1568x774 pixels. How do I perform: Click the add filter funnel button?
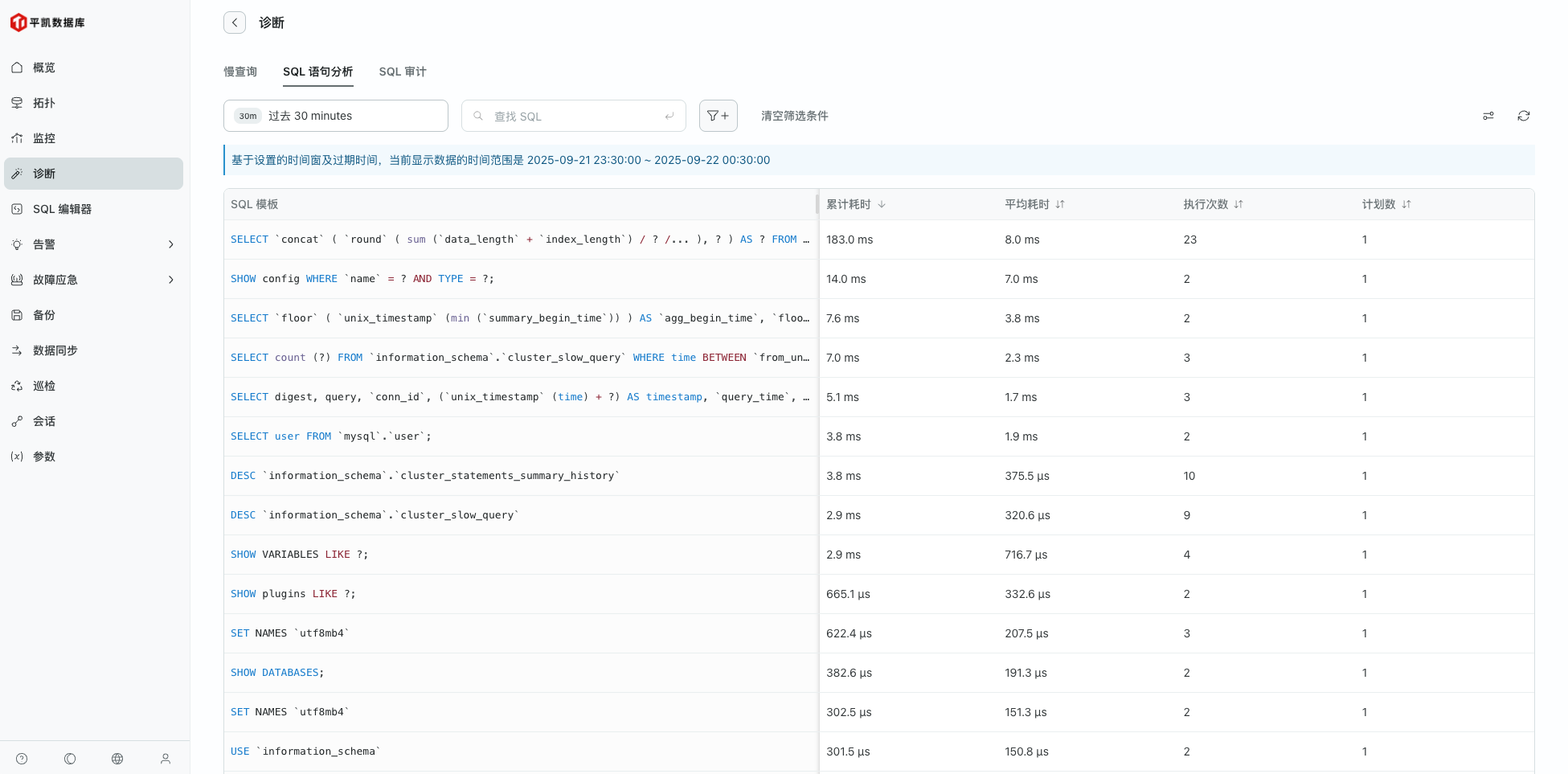718,116
